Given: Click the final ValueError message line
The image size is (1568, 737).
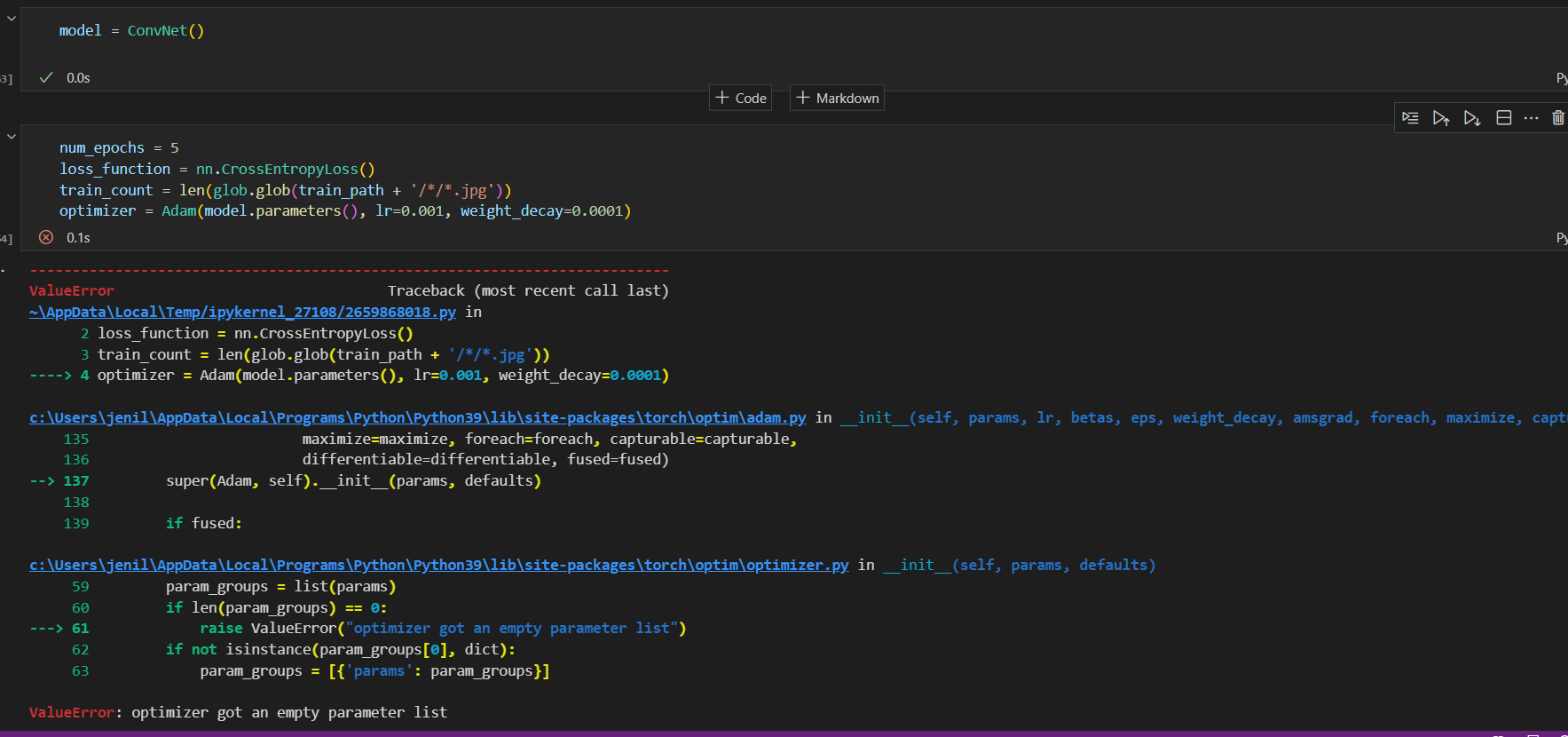Looking at the screenshot, I should tap(238, 712).
